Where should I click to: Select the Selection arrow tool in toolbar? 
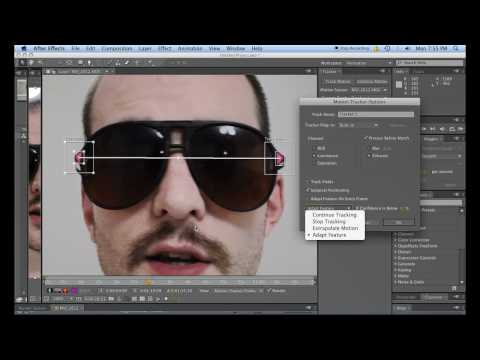(x=22, y=62)
